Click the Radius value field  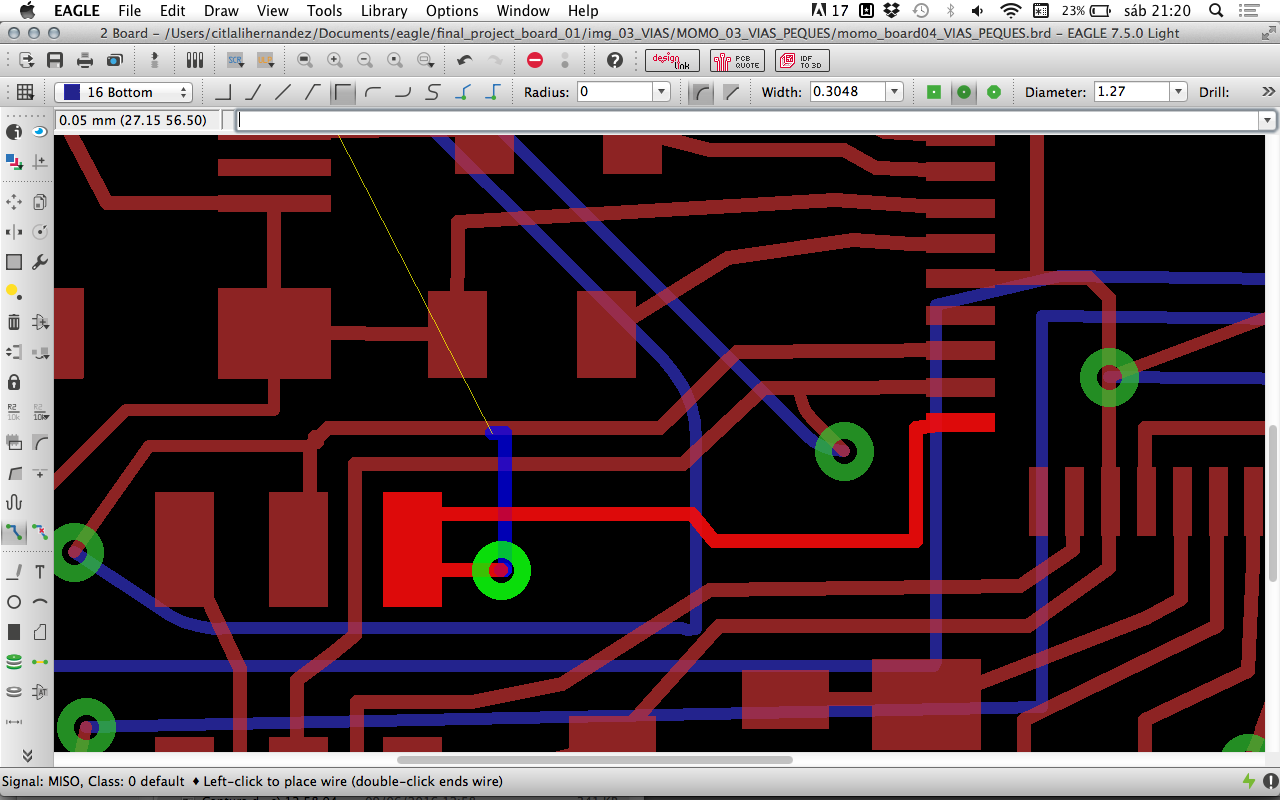pyautogui.click(x=615, y=92)
